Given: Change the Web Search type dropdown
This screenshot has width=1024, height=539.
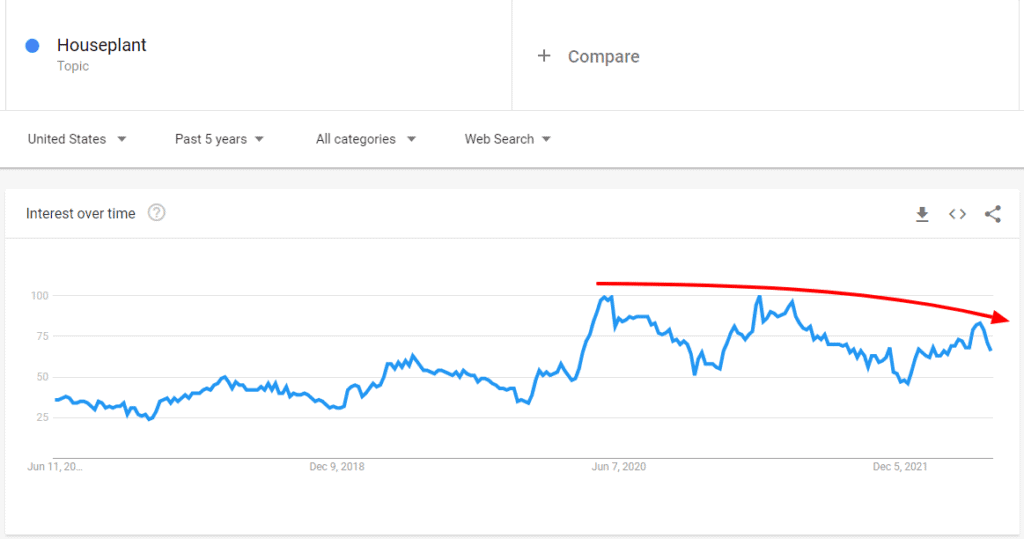Looking at the screenshot, I should tap(507, 139).
